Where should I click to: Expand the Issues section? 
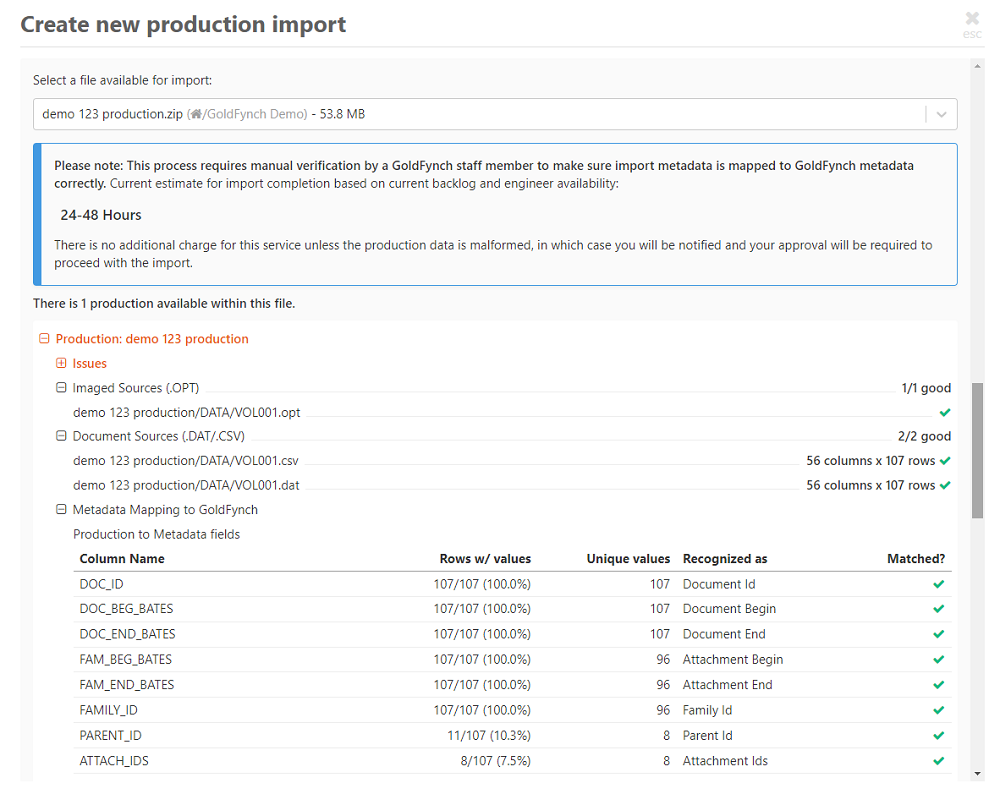point(61,363)
